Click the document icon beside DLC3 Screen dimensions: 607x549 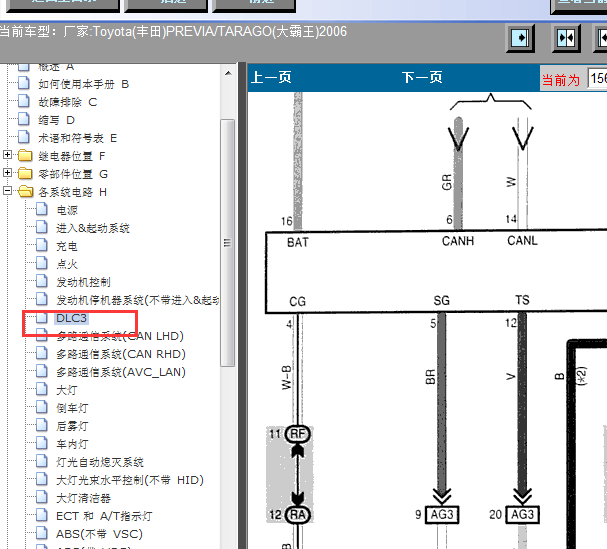pyautogui.click(x=42, y=318)
